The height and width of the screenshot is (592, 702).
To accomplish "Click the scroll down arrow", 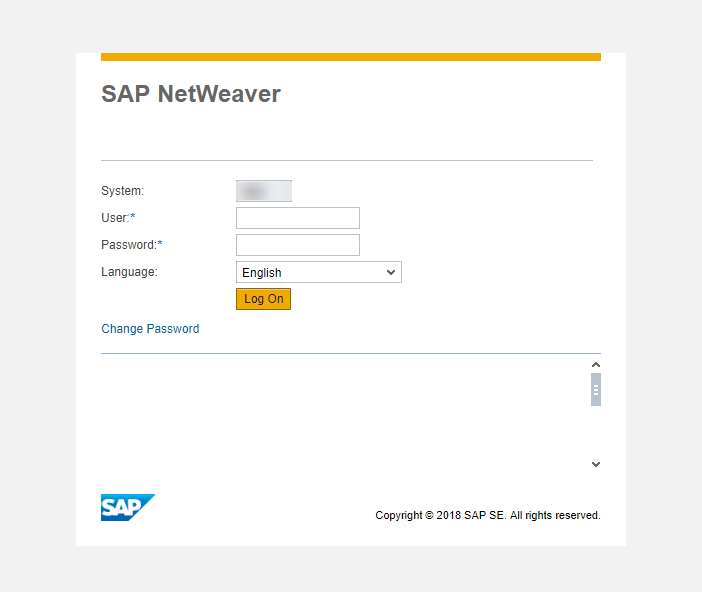I will [595, 464].
